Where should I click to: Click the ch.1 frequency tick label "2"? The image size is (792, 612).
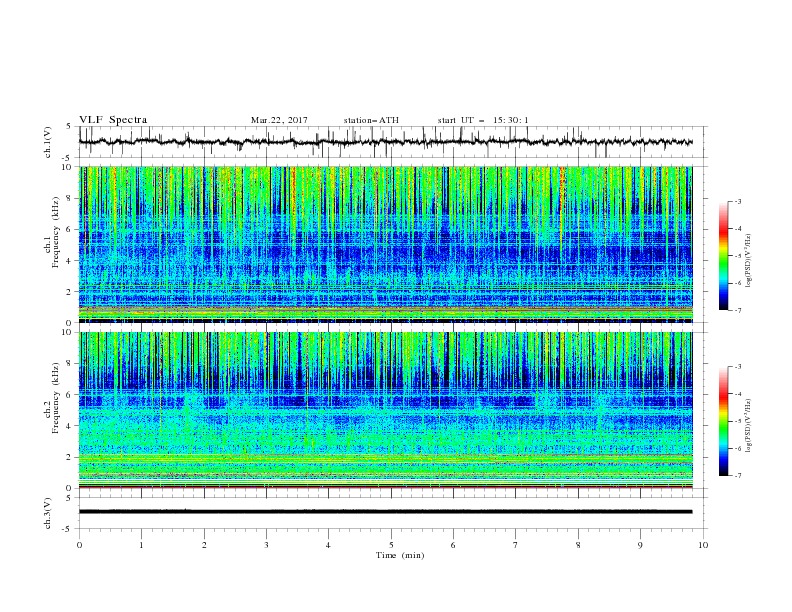pyautogui.click(x=70, y=291)
